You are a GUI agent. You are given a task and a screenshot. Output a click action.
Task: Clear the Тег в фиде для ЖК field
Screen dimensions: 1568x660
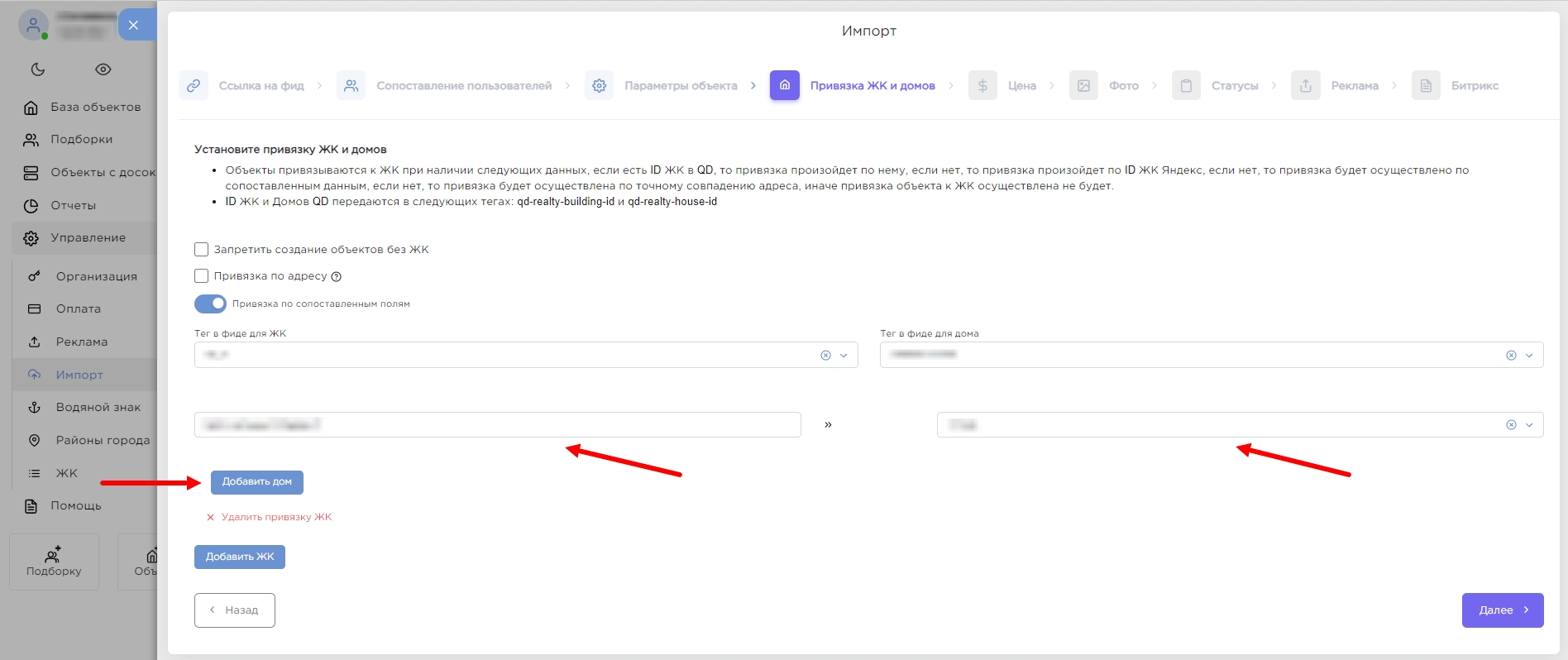click(825, 355)
